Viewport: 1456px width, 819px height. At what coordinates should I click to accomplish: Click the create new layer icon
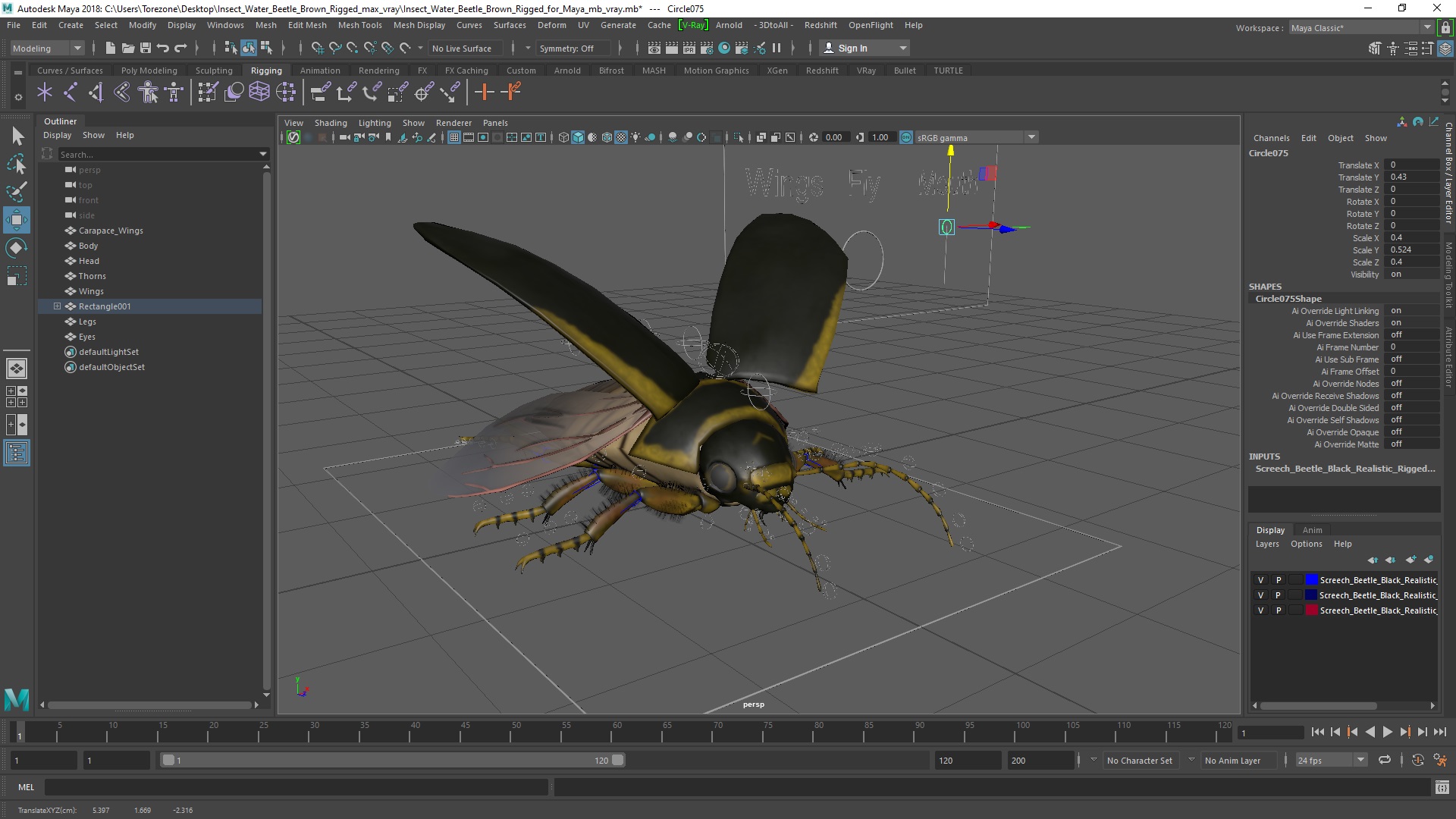point(1410,560)
